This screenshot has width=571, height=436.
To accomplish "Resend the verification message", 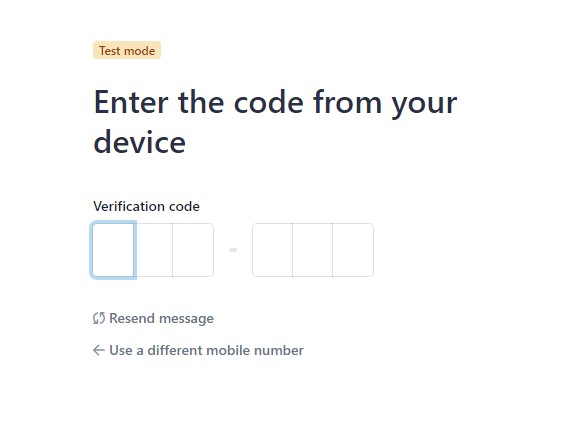I will click(153, 318).
